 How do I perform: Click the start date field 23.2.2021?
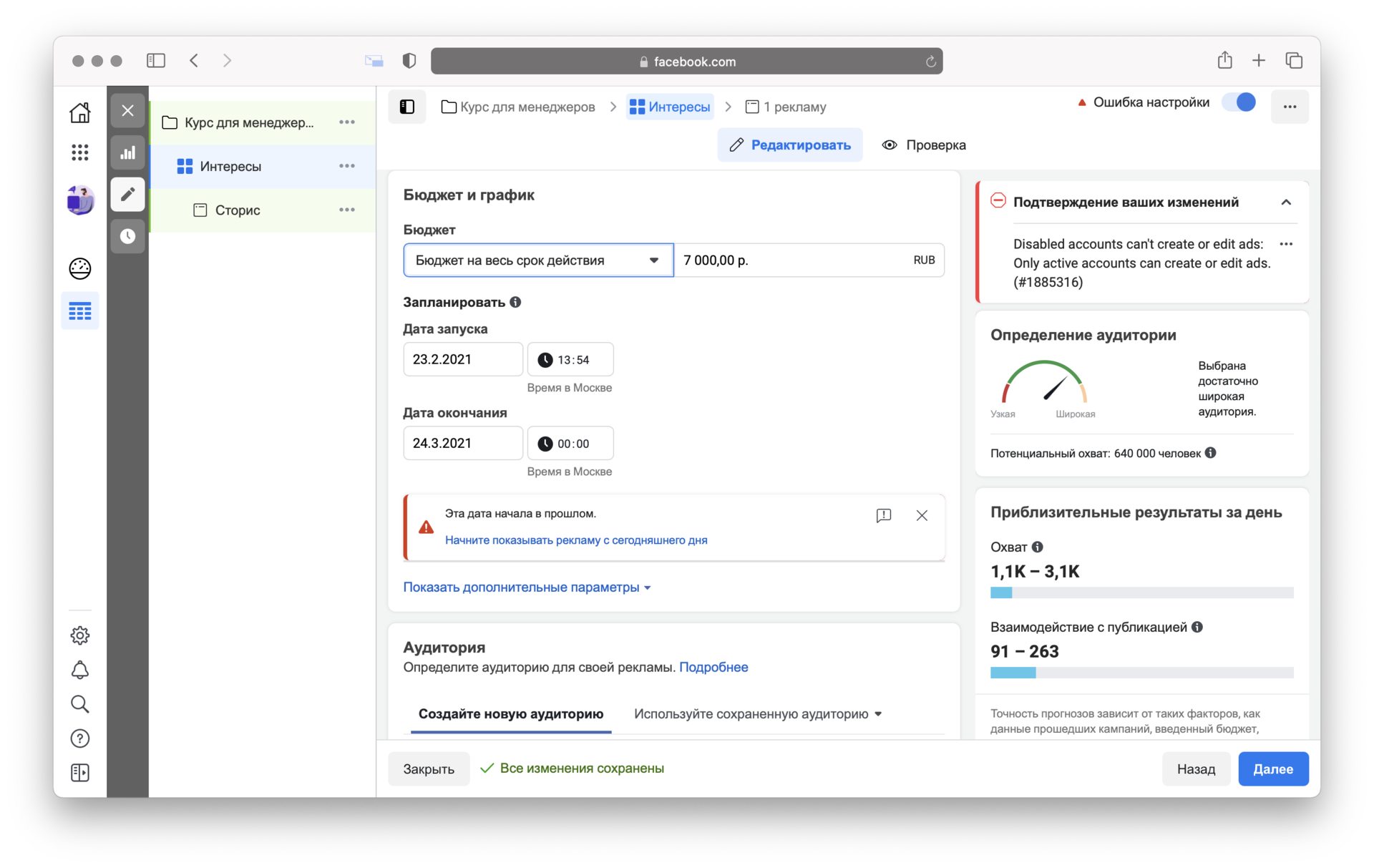point(462,359)
